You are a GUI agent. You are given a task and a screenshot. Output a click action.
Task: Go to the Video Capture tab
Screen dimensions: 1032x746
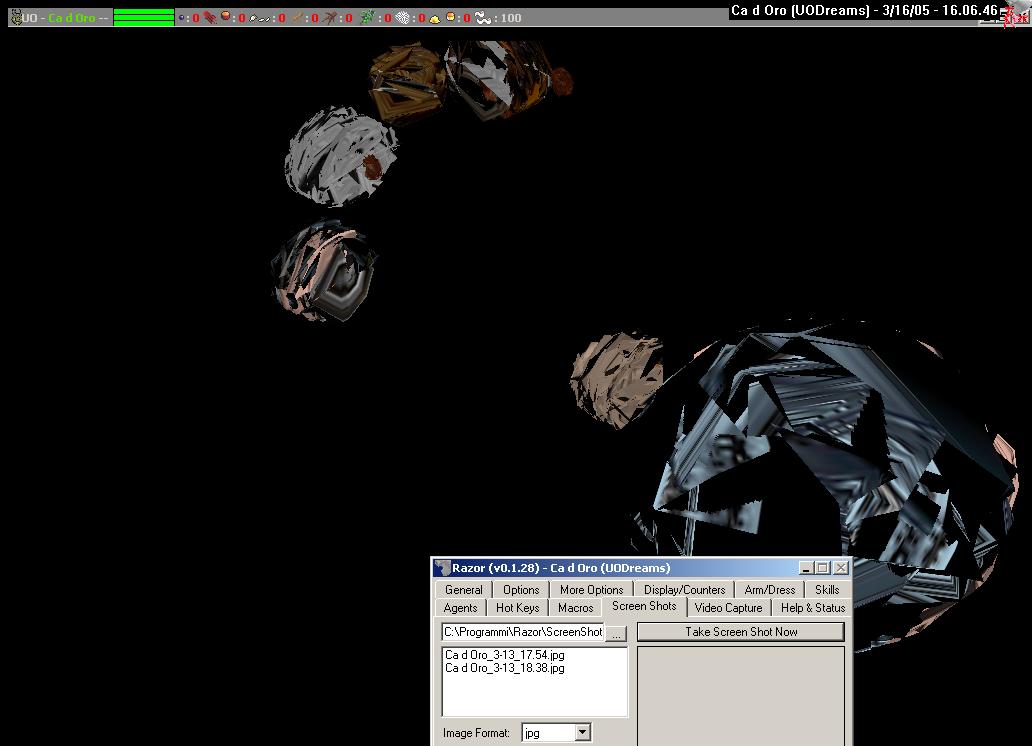coord(728,608)
